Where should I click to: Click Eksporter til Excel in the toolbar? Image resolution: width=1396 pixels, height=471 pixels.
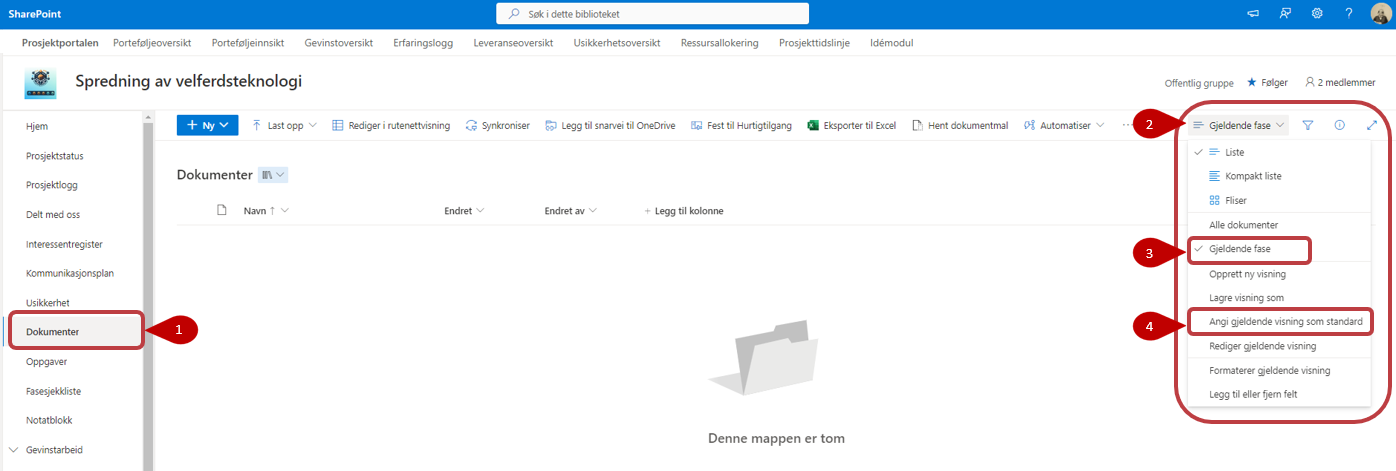[x=851, y=125]
